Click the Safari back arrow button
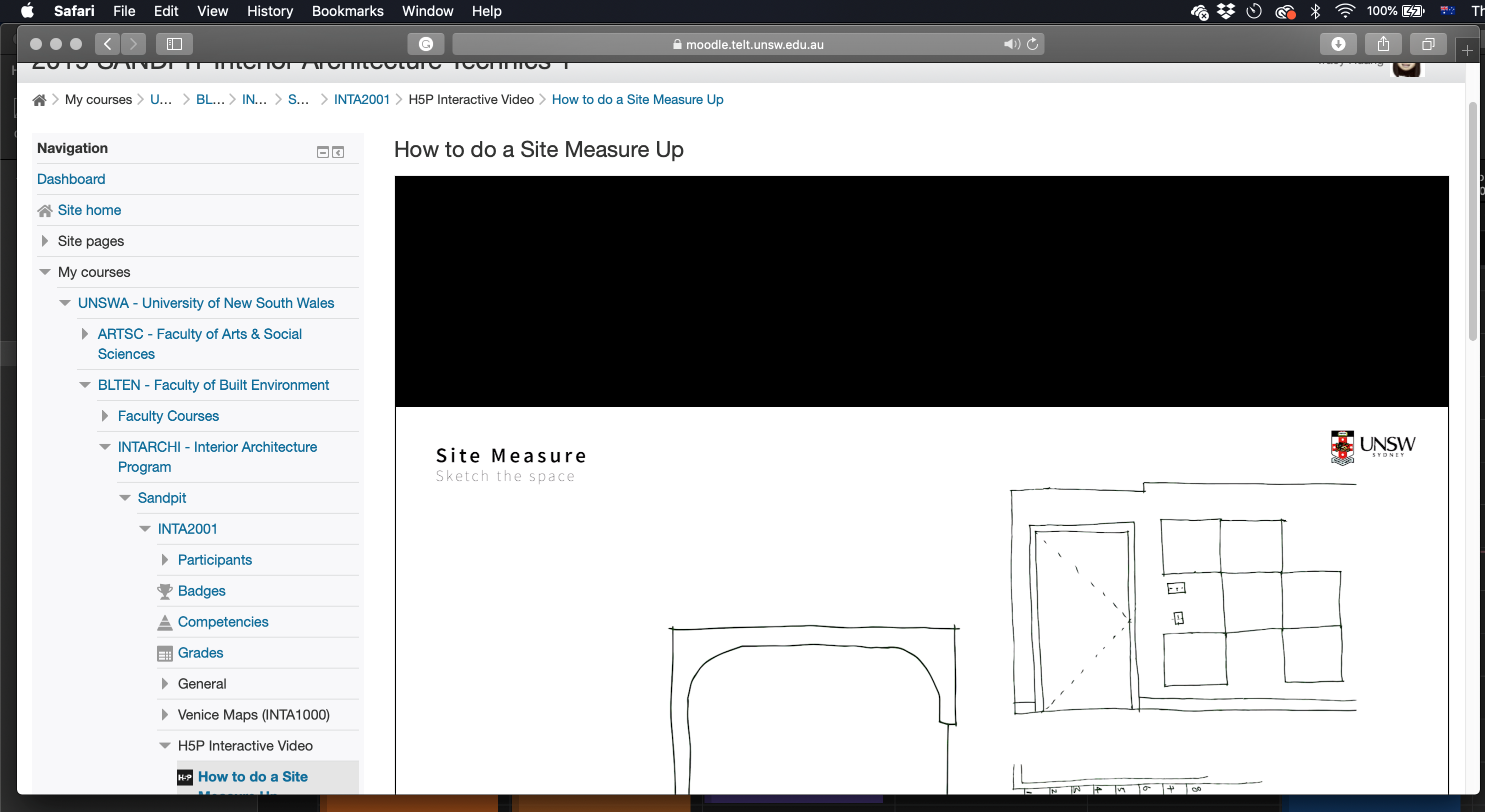 pos(108,44)
